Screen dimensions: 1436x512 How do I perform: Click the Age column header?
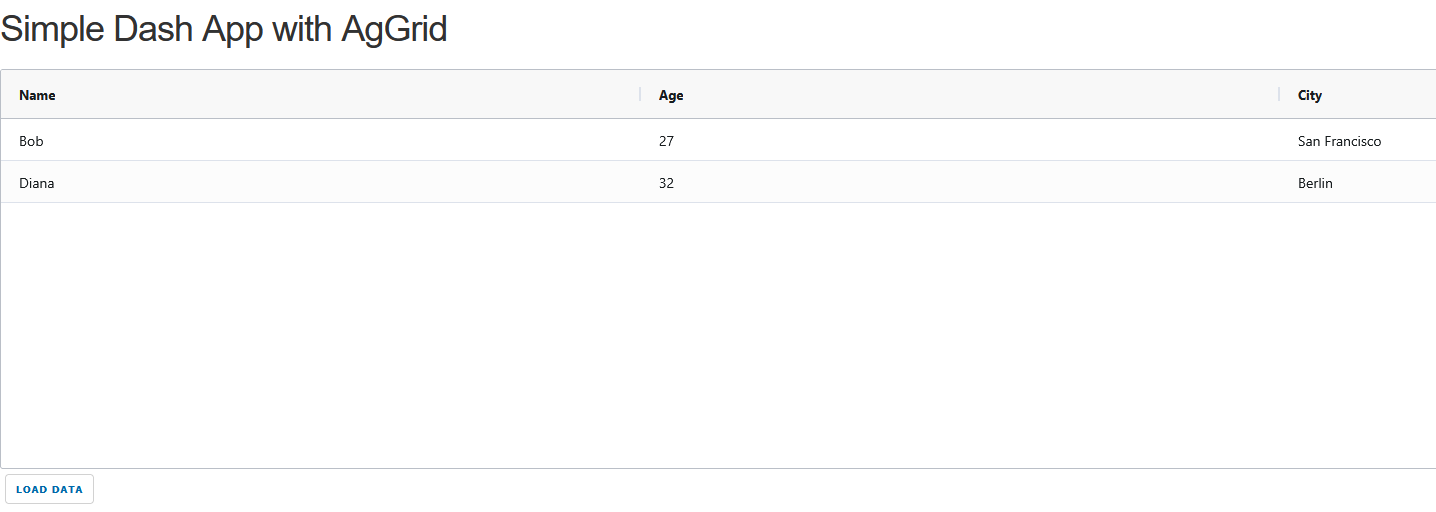tap(671, 95)
